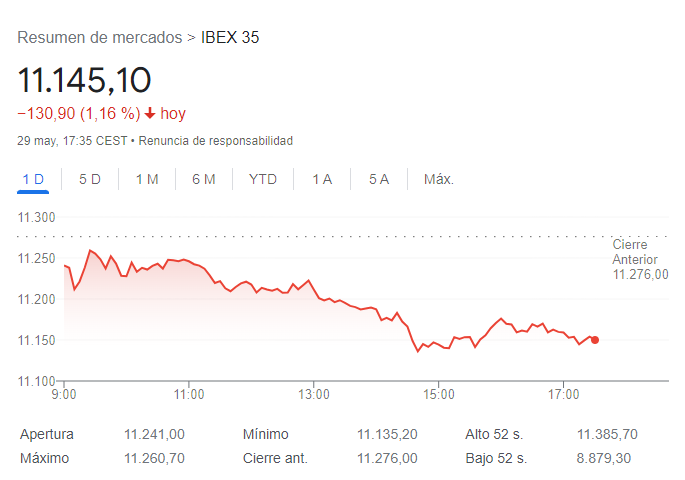This screenshot has height=480, width=685.
Task: Click the Apertura value 11.241,00
Action: pos(154,434)
